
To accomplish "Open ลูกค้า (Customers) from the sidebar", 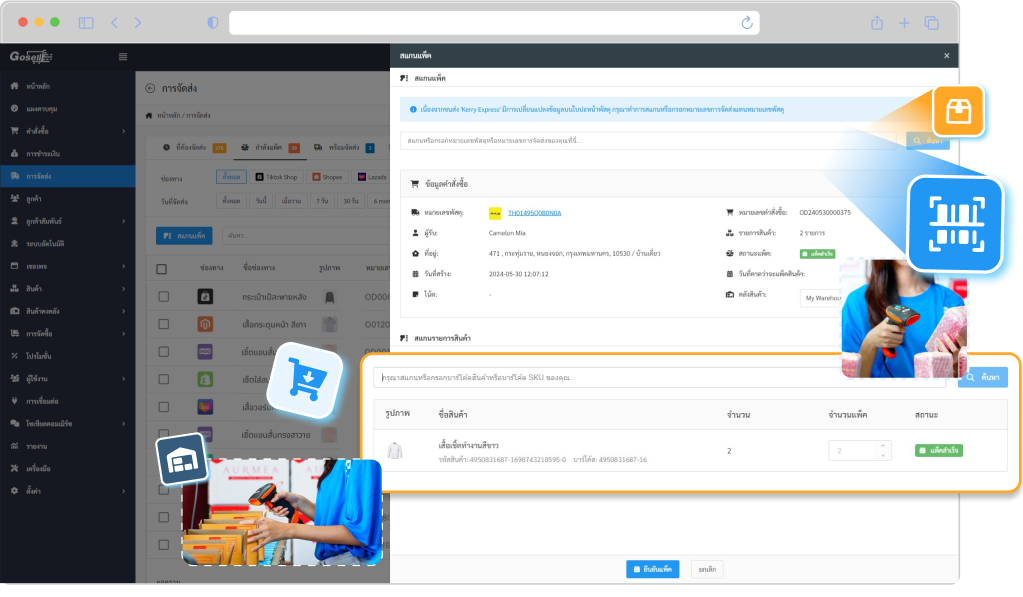I will coord(33,199).
